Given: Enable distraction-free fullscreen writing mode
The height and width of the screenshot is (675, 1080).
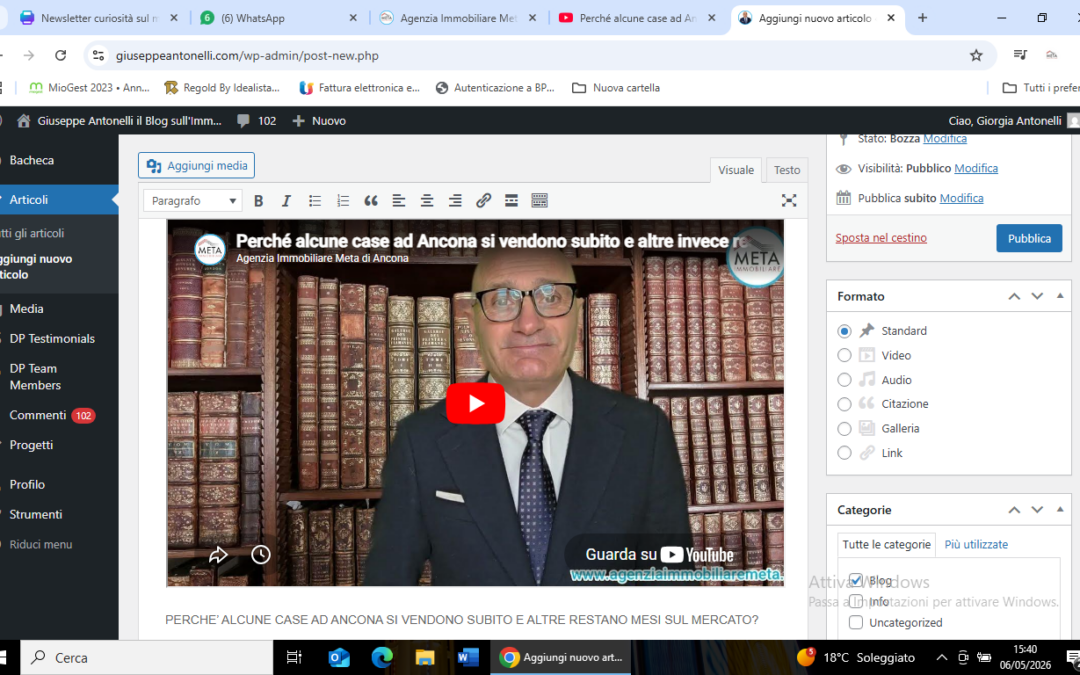Looking at the screenshot, I should click(789, 200).
